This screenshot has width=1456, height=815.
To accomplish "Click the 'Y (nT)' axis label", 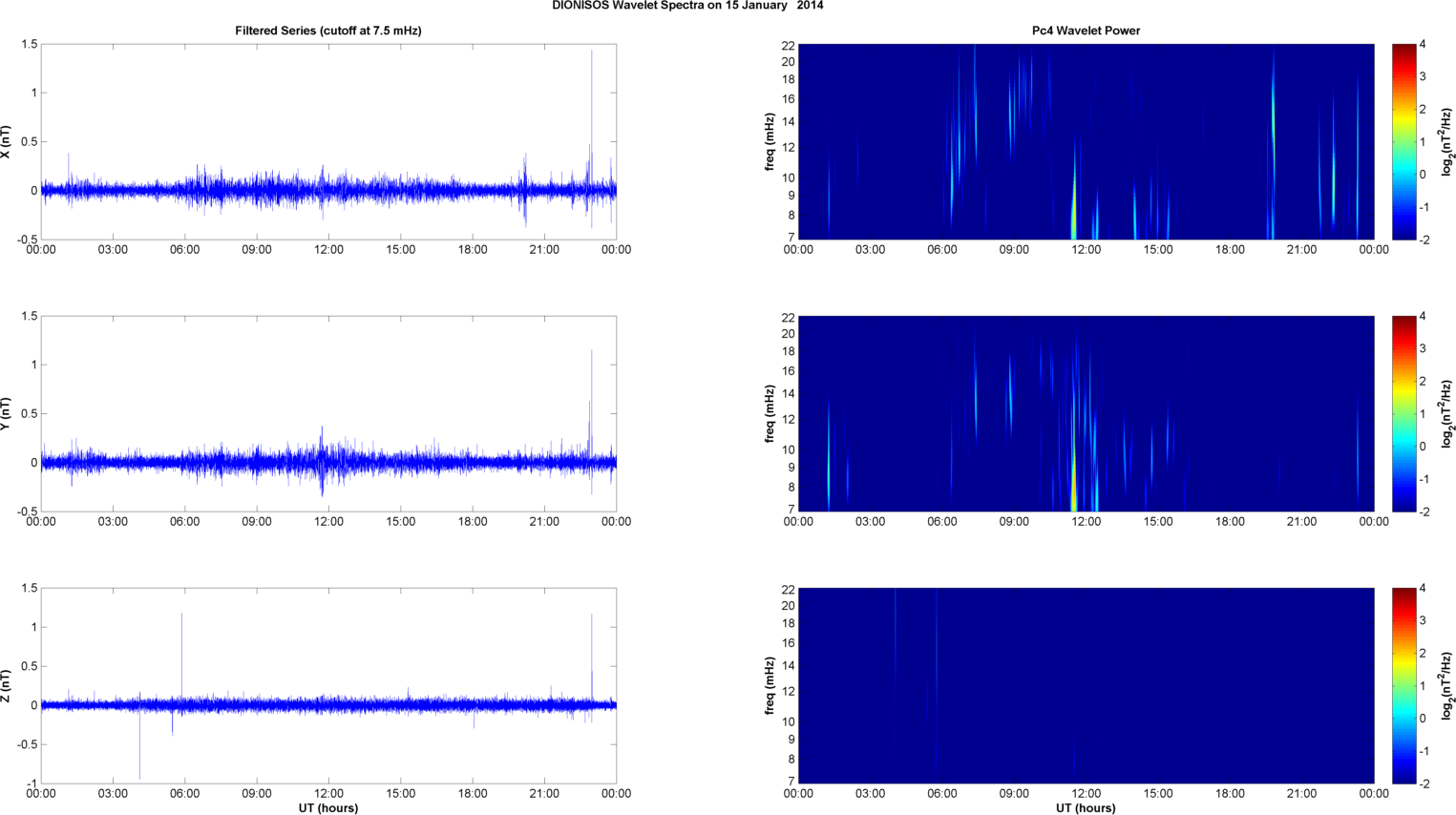I will tap(6, 414).
